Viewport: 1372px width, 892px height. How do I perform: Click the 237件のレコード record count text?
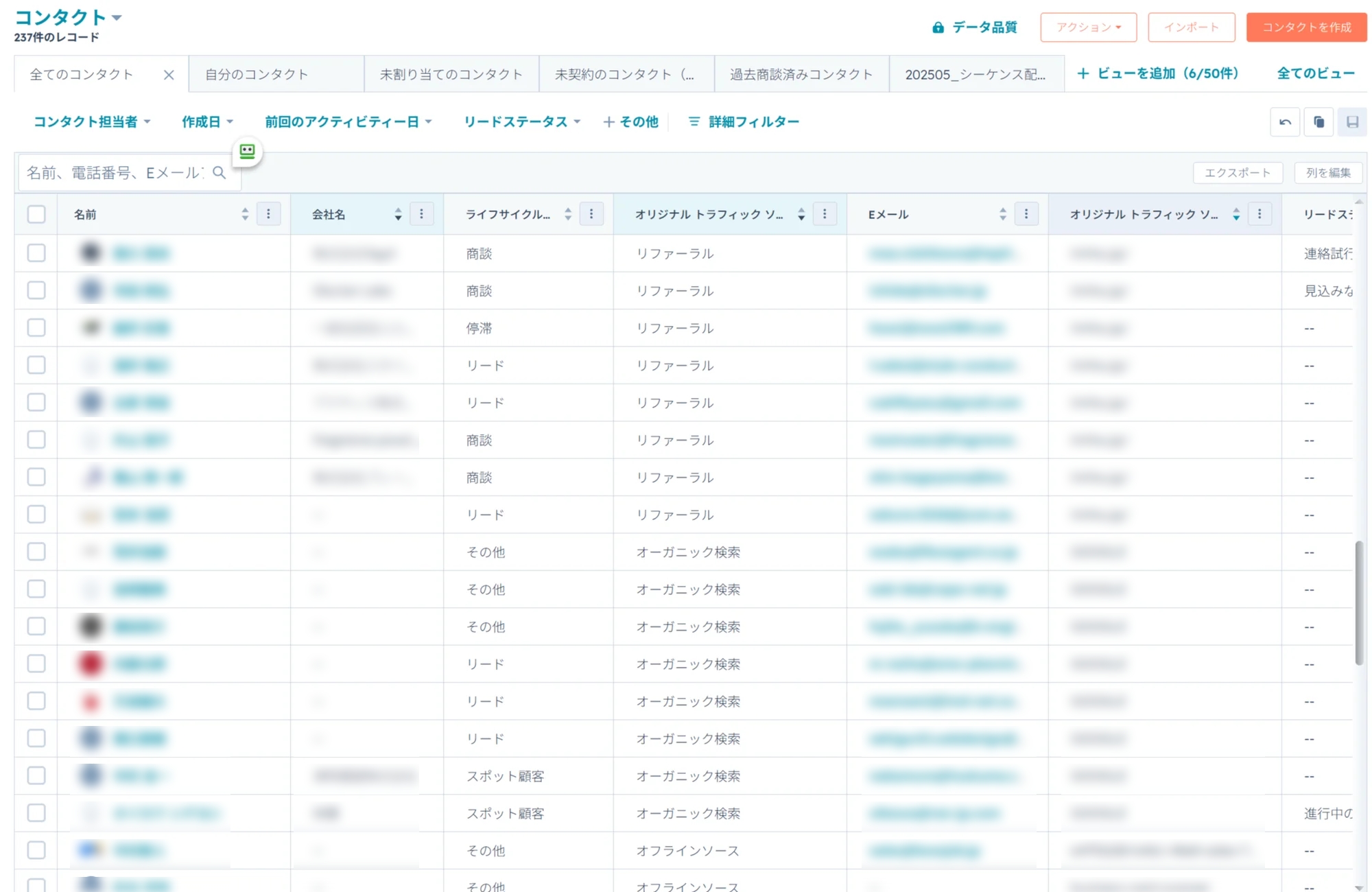pyautogui.click(x=56, y=38)
